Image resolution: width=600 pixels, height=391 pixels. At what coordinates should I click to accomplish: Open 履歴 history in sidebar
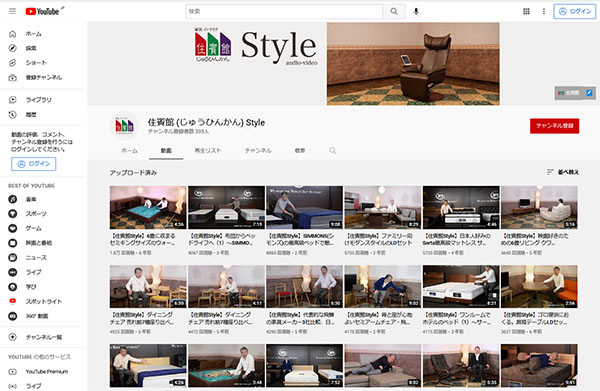pyautogui.click(x=42, y=114)
